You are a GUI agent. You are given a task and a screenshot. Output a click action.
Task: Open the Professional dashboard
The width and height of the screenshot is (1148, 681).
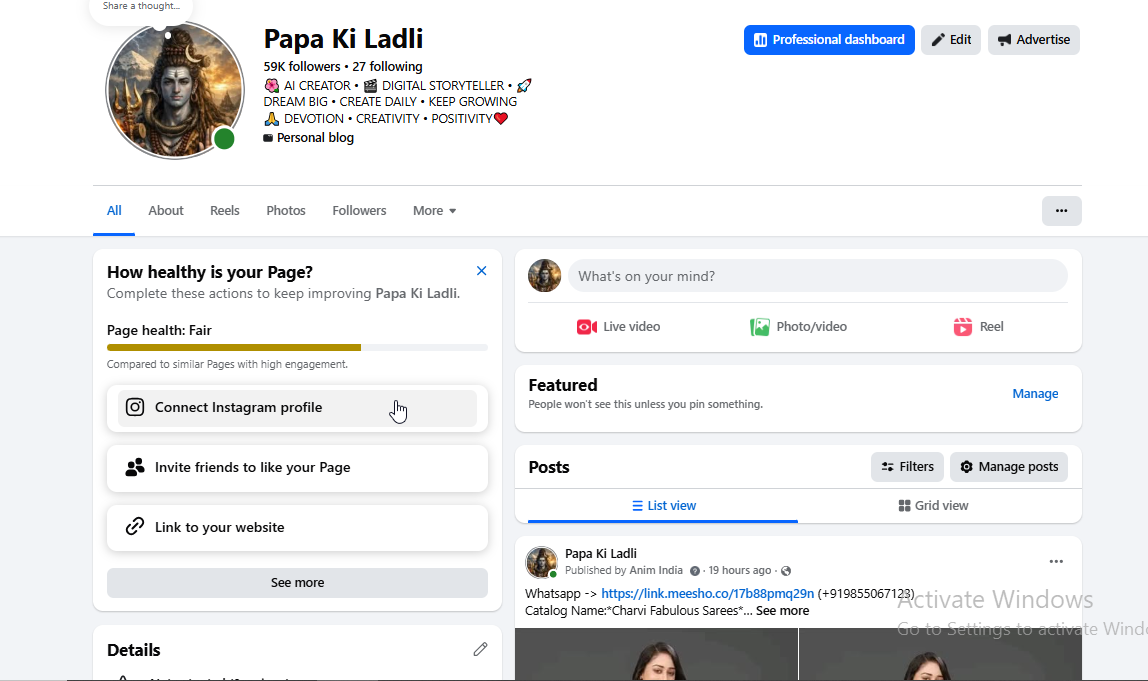(829, 40)
